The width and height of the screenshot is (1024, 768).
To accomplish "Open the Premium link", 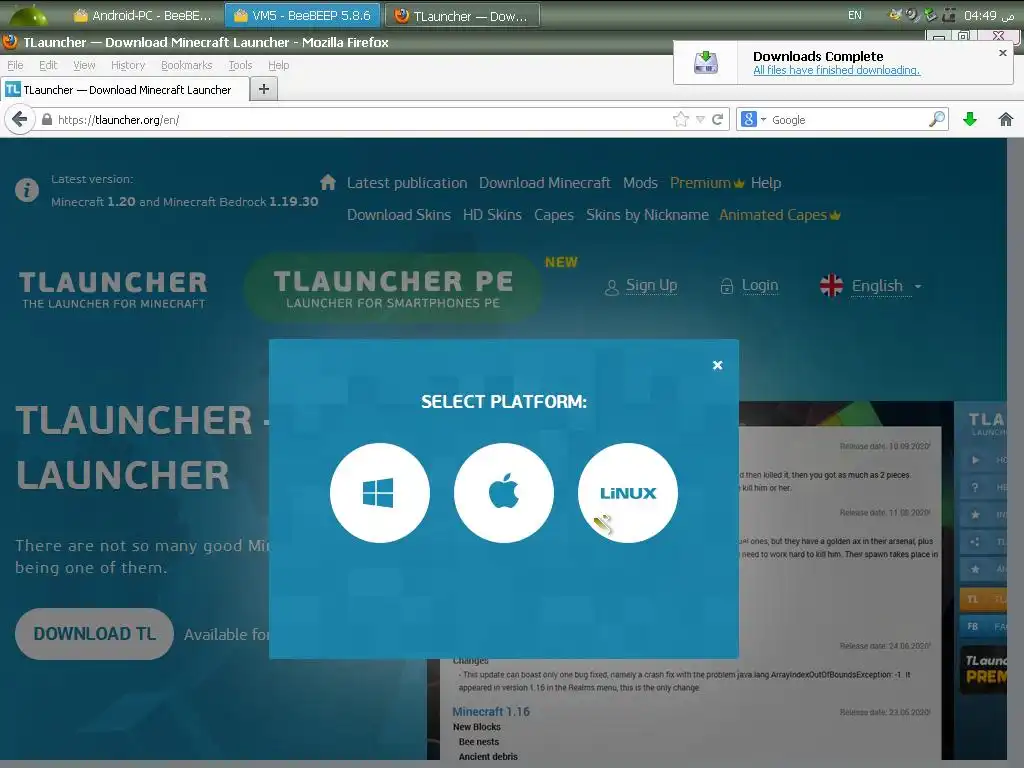I will click(x=707, y=183).
